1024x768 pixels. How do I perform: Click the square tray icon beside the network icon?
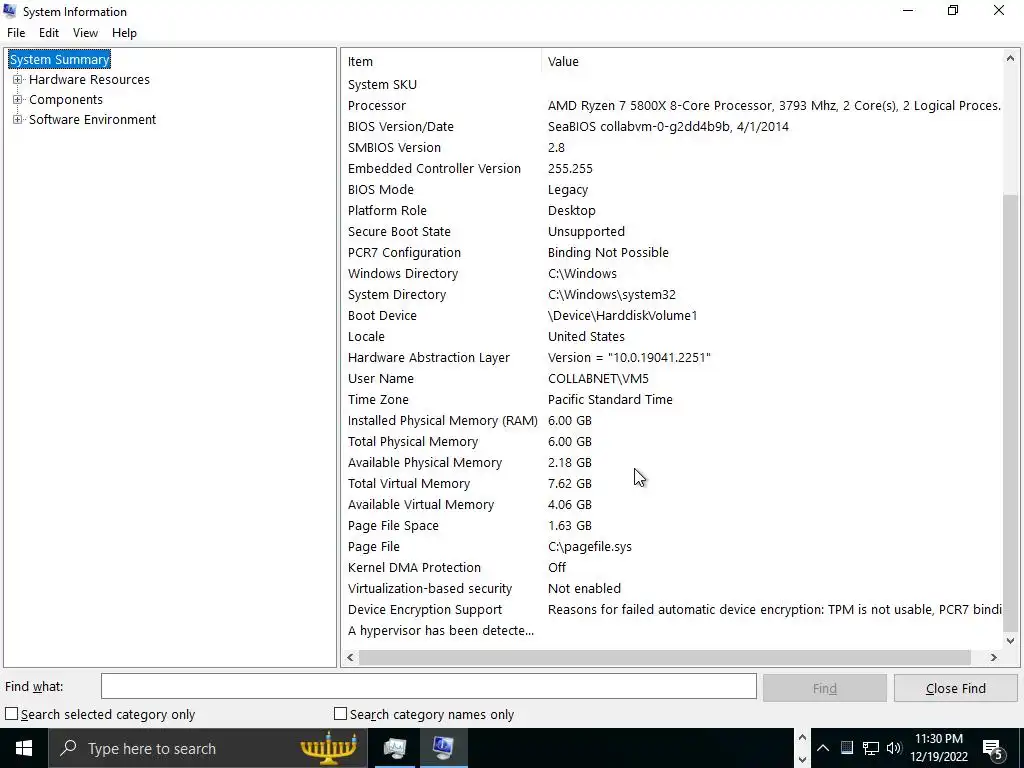[x=846, y=748]
